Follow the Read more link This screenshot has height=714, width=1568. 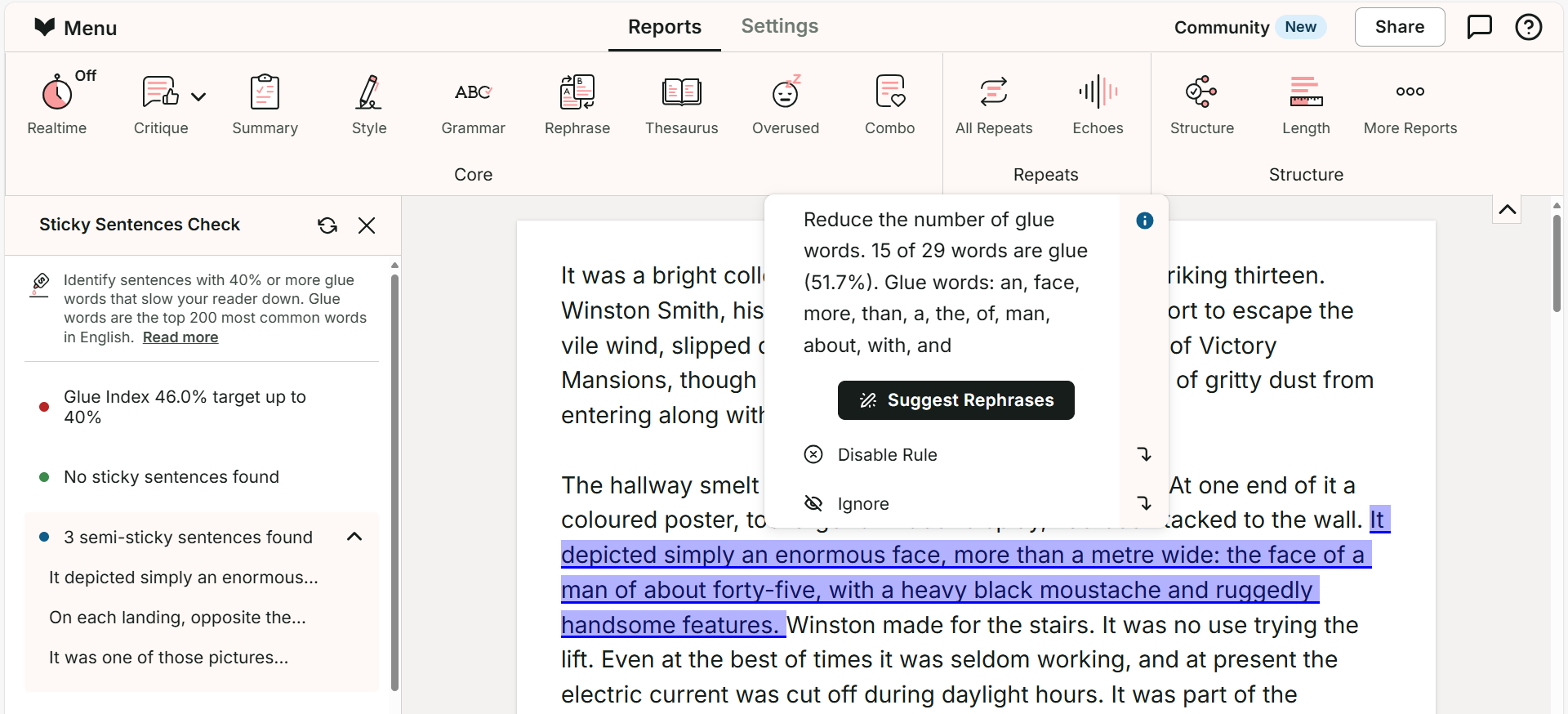coord(180,337)
